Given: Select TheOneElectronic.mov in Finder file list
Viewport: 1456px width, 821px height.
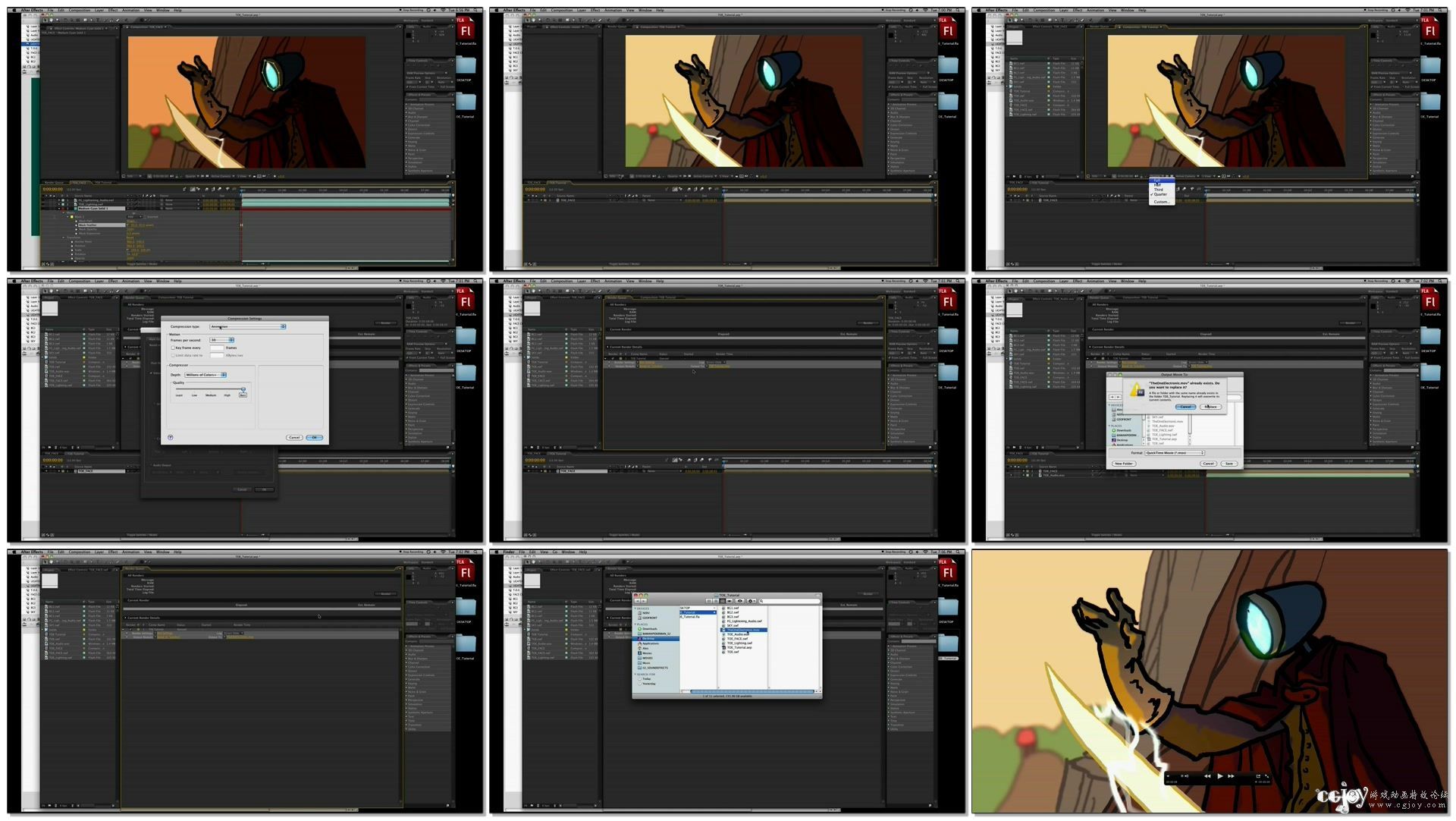Looking at the screenshot, I should point(743,630).
